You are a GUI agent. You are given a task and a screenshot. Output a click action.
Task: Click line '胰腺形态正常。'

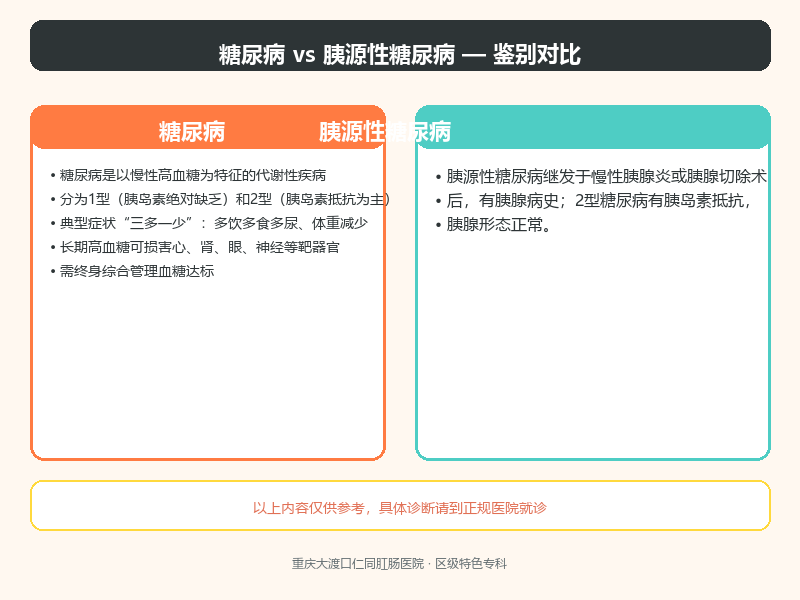coord(493,224)
